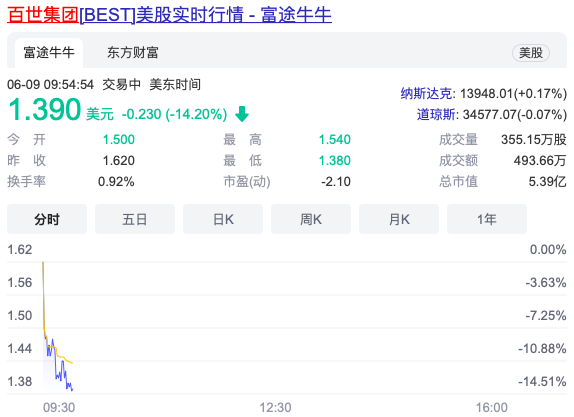Click the 成交额 value 493.66万

(540, 160)
